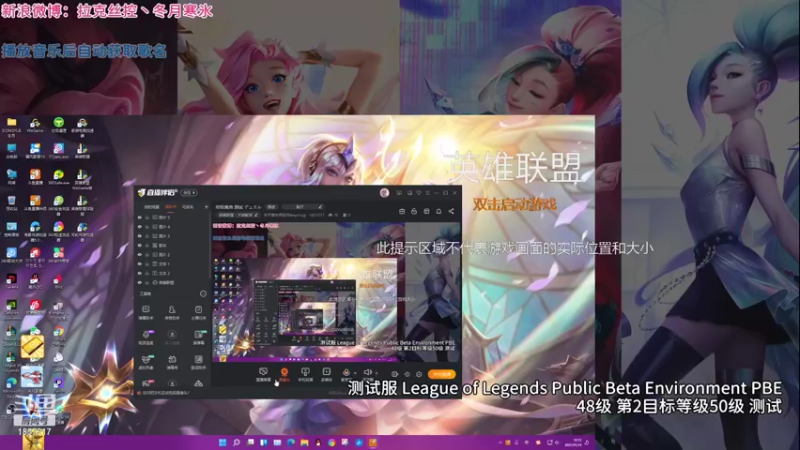Show hidden system tray icons chevron

500,443
